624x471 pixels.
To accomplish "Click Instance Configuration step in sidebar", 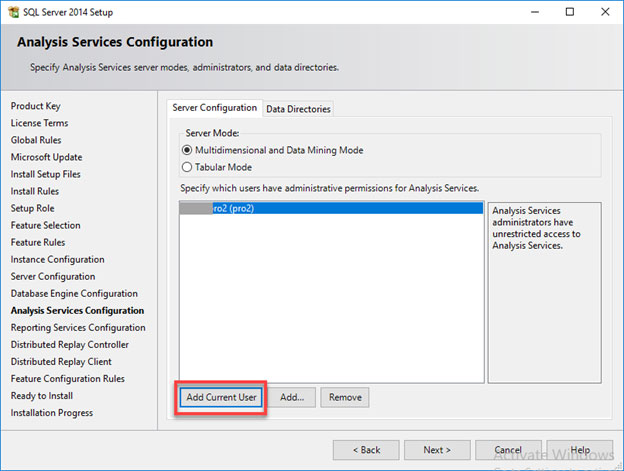I will coord(57,259).
